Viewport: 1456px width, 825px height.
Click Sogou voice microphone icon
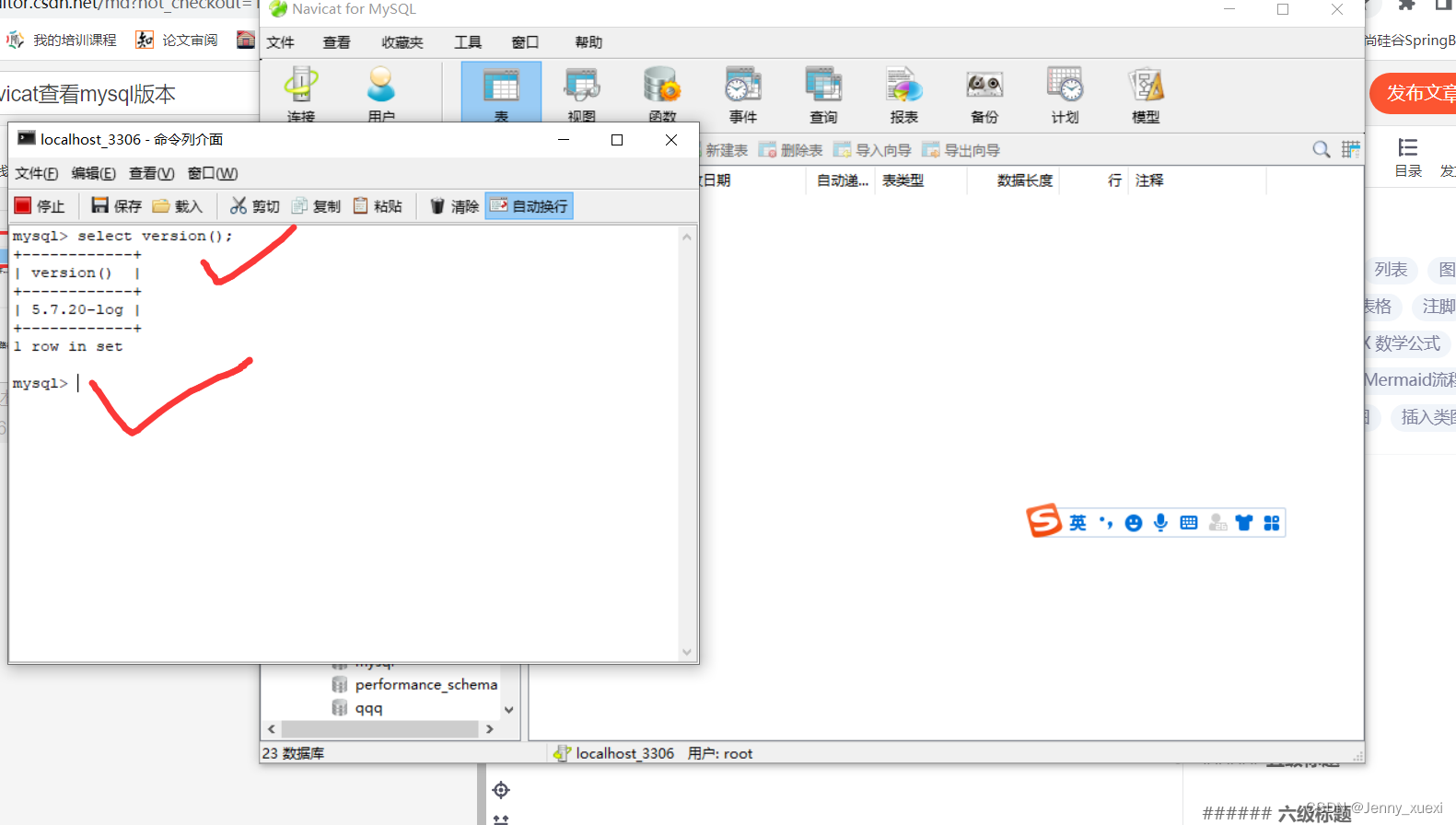pyautogui.click(x=1160, y=523)
